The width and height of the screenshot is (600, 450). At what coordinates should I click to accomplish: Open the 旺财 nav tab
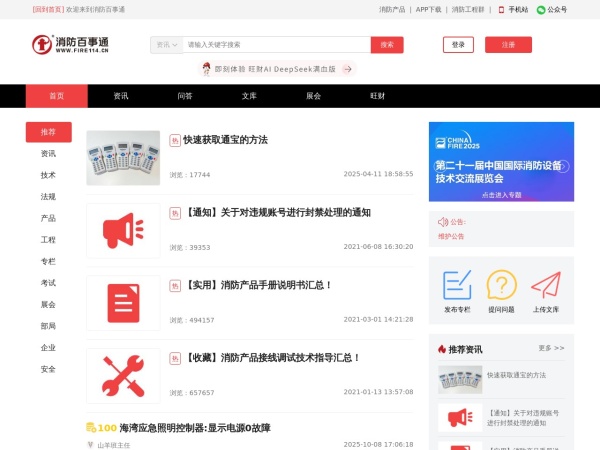[x=377, y=96]
